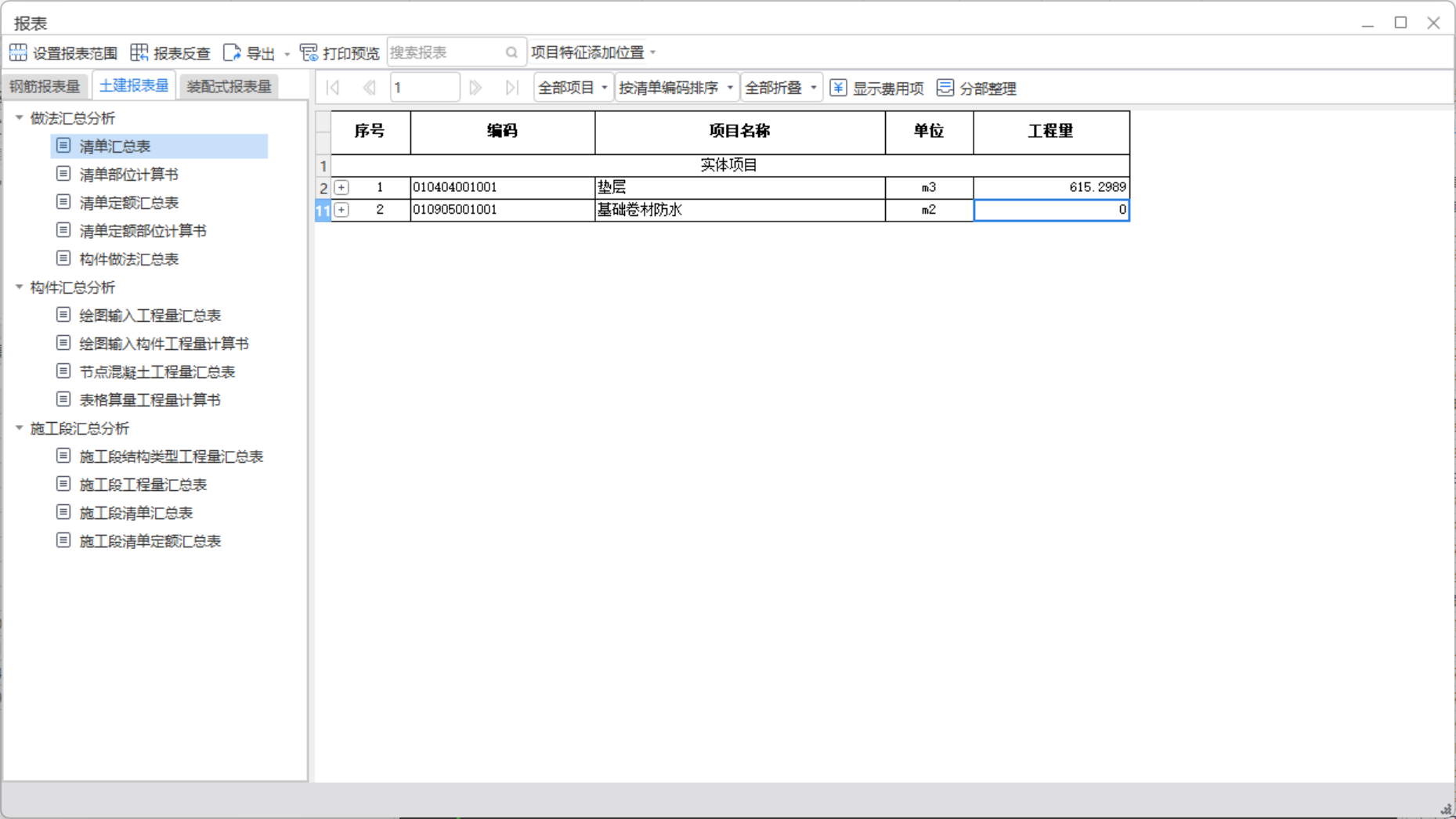
Task: Open the 全部折叠 dropdown
Action: pyautogui.click(x=781, y=88)
